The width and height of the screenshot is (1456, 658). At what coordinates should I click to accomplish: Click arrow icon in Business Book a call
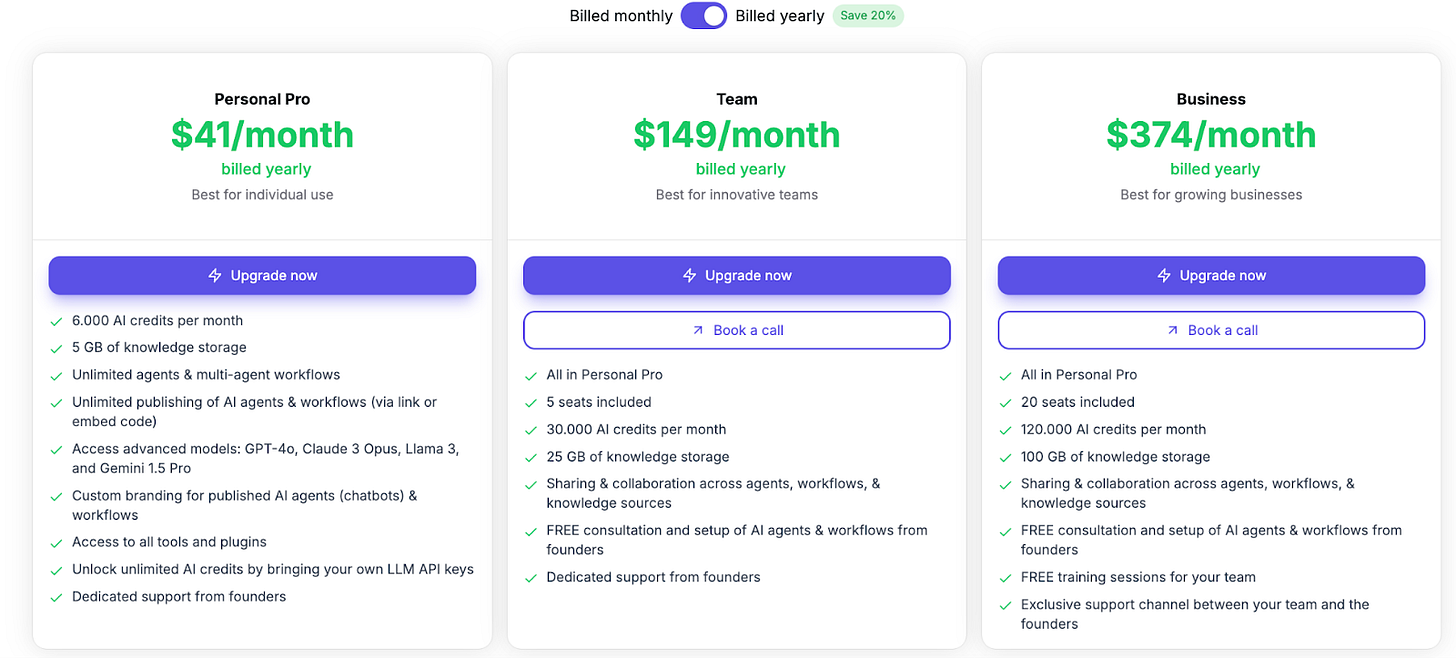click(1172, 330)
